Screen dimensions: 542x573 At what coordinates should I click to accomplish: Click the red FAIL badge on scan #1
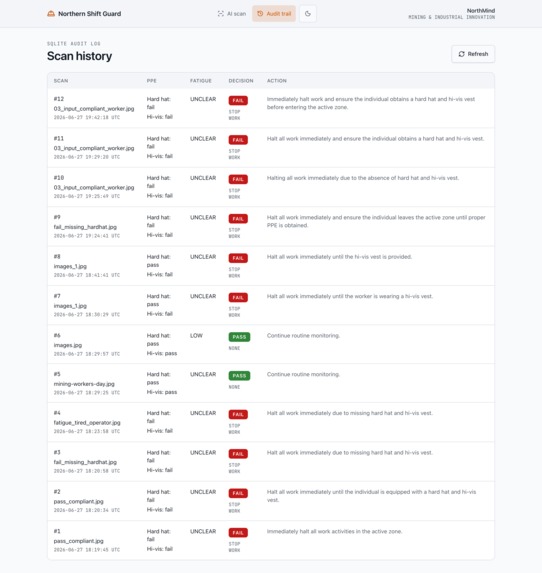238,533
